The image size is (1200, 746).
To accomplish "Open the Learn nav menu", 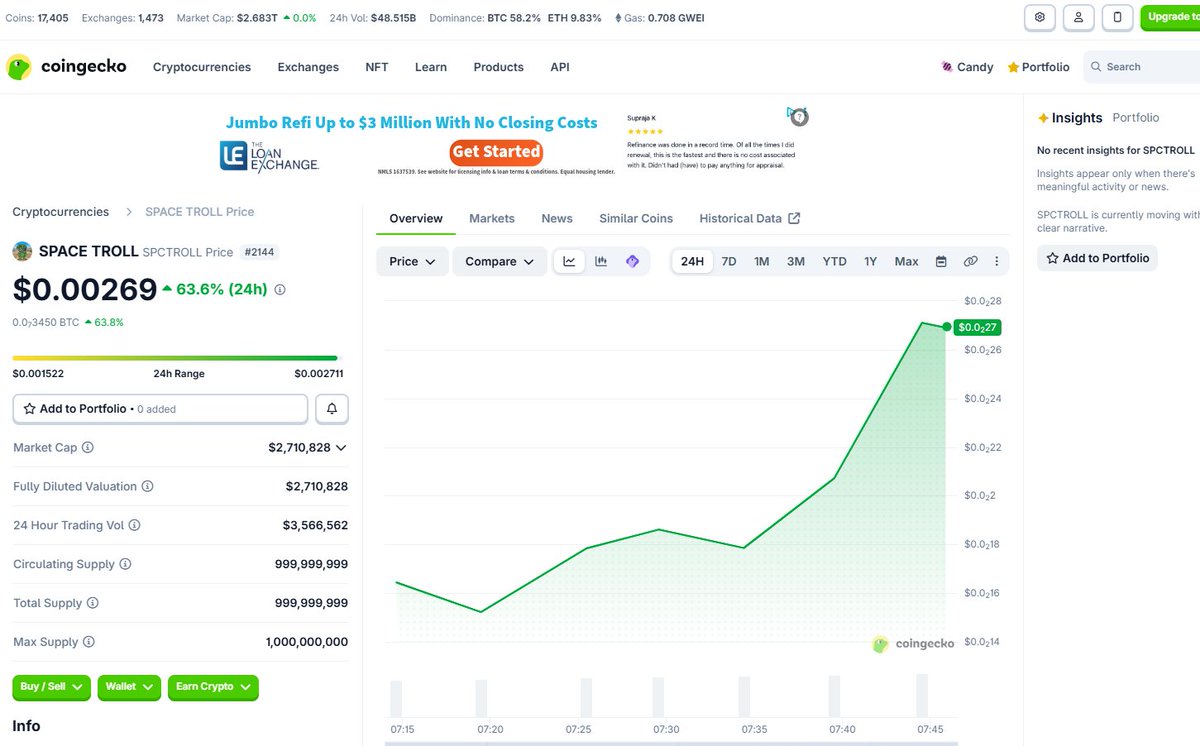I will (431, 67).
